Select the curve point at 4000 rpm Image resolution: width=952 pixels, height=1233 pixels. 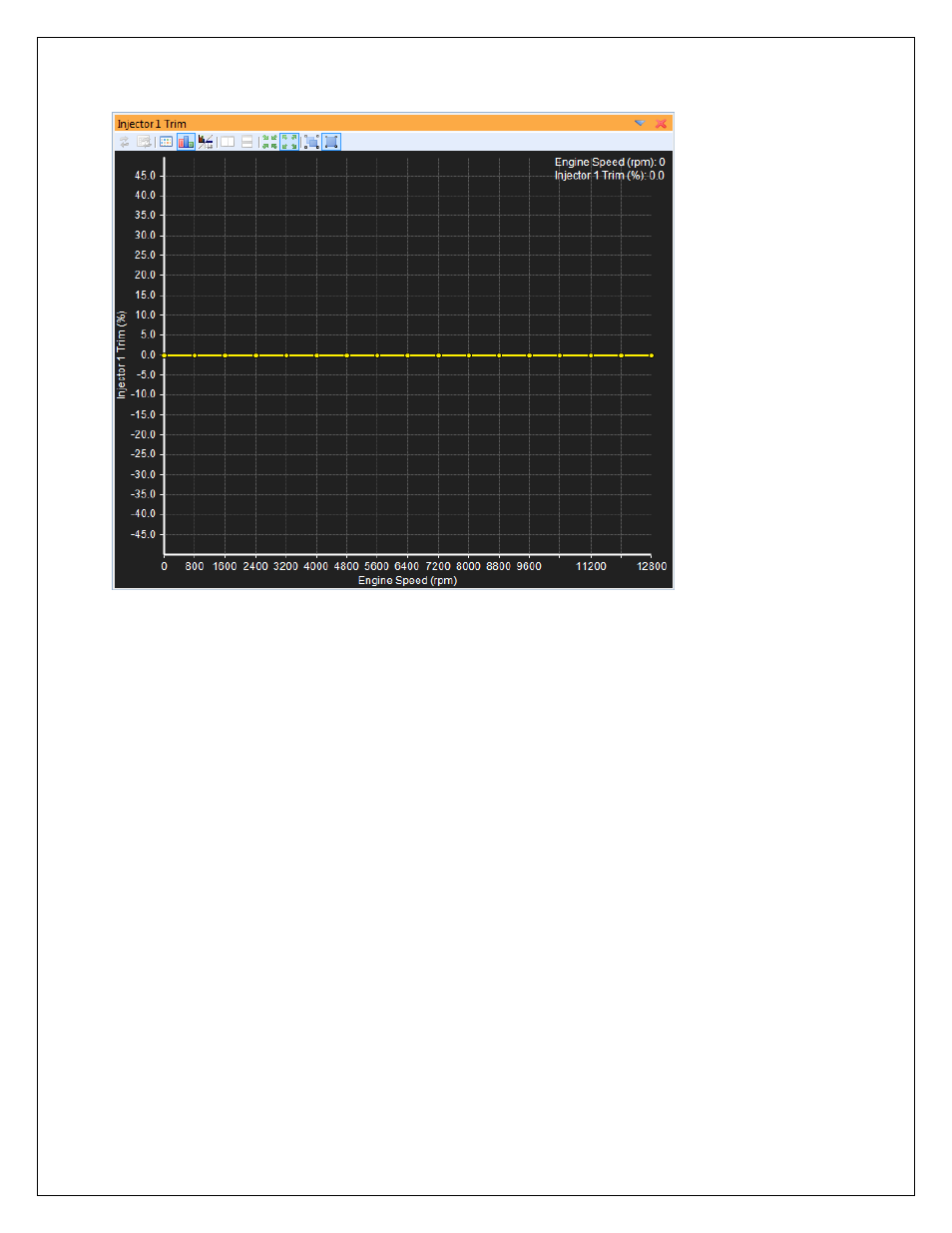[x=316, y=355]
